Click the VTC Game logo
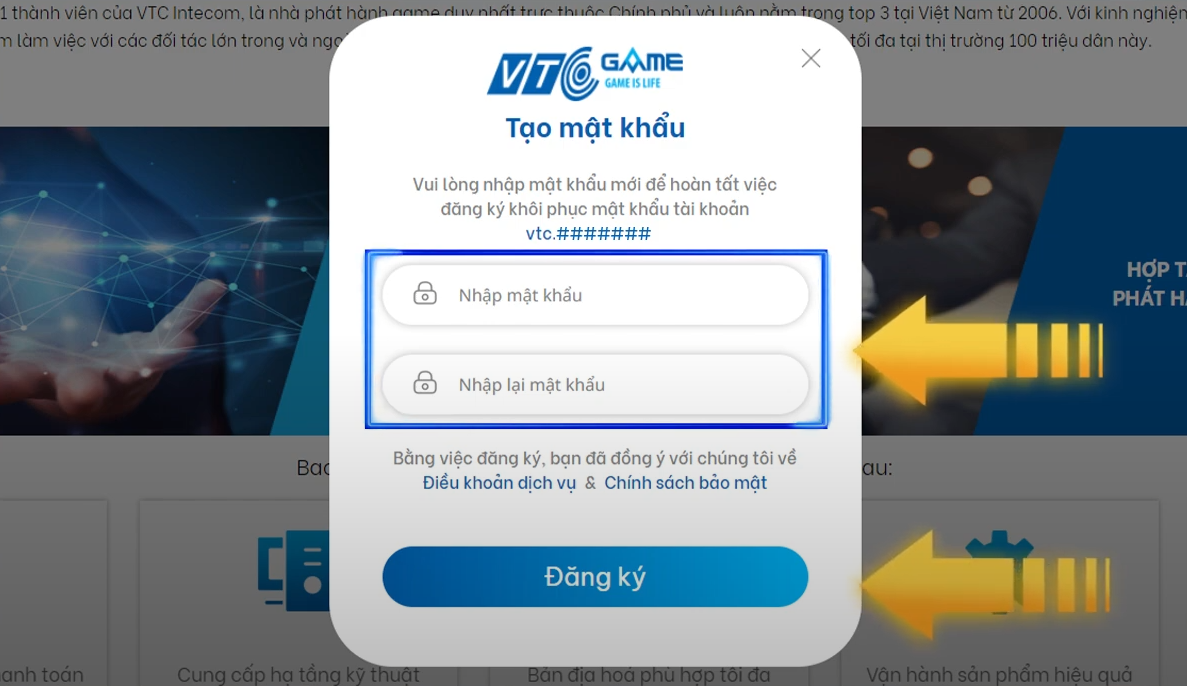This screenshot has height=686, width=1187. point(584,73)
